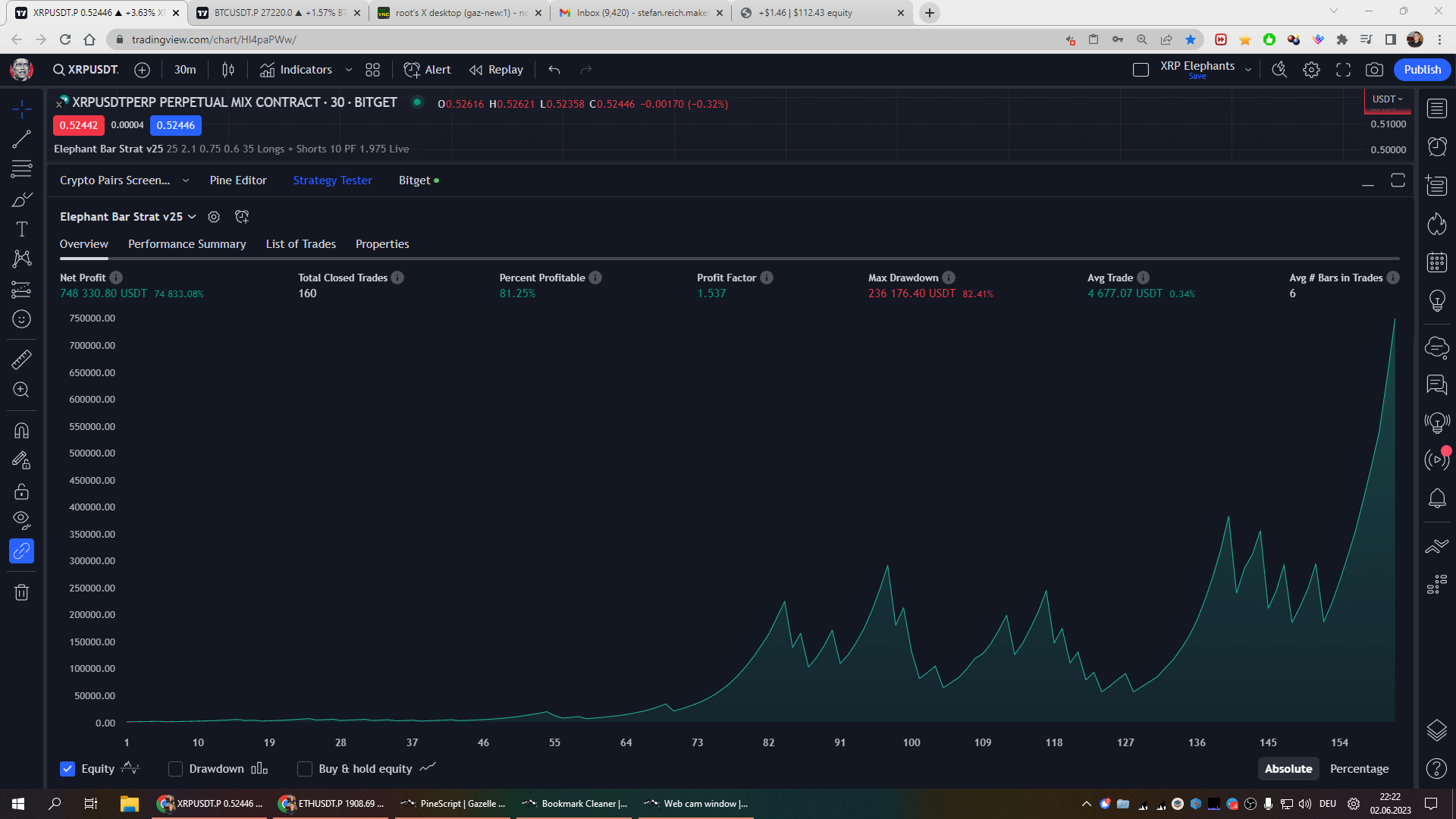1456x819 pixels.
Task: Open the Pine Editor tab
Action: coord(238,180)
